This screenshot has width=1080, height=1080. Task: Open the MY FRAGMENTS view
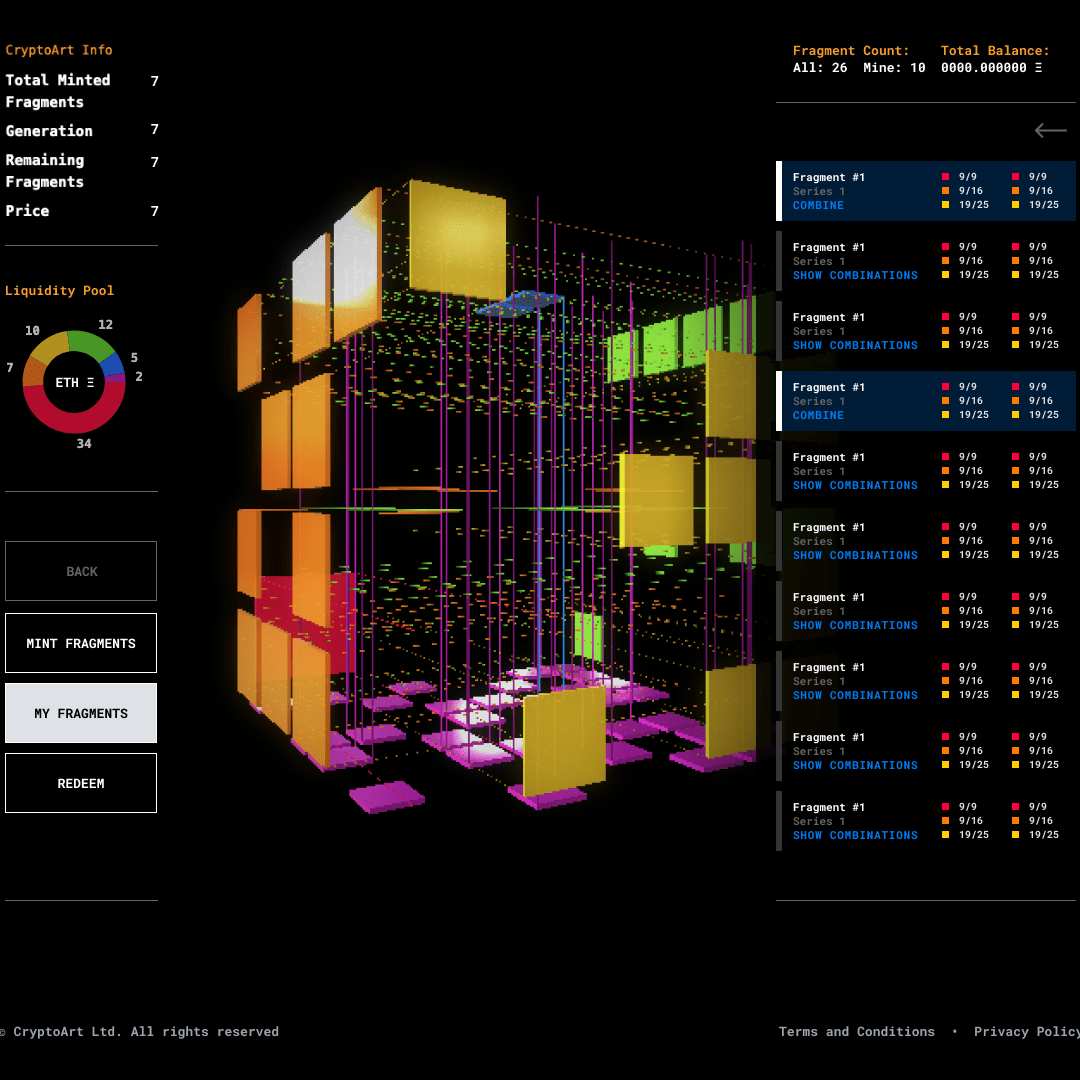(81, 713)
